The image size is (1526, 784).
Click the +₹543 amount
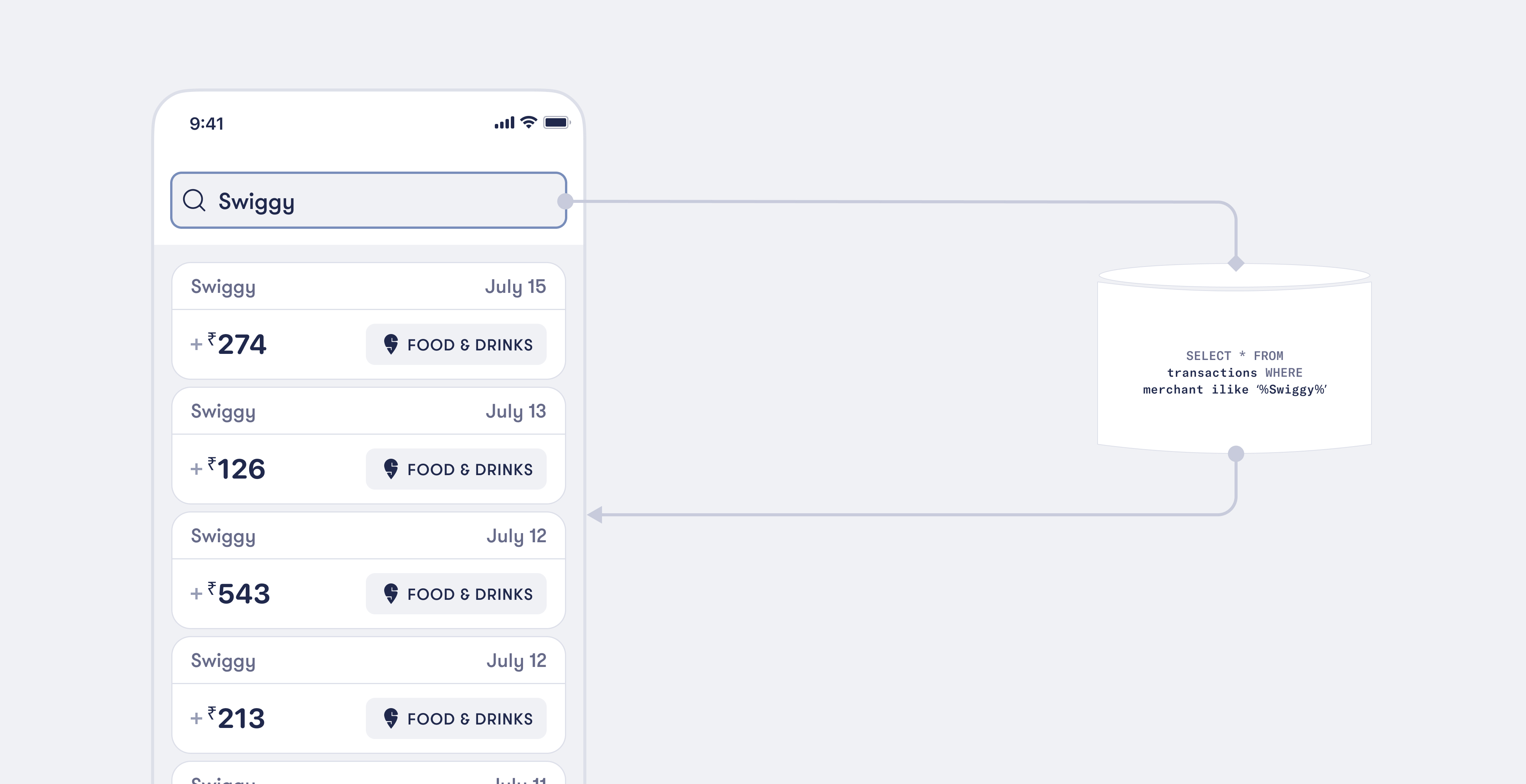click(x=230, y=593)
